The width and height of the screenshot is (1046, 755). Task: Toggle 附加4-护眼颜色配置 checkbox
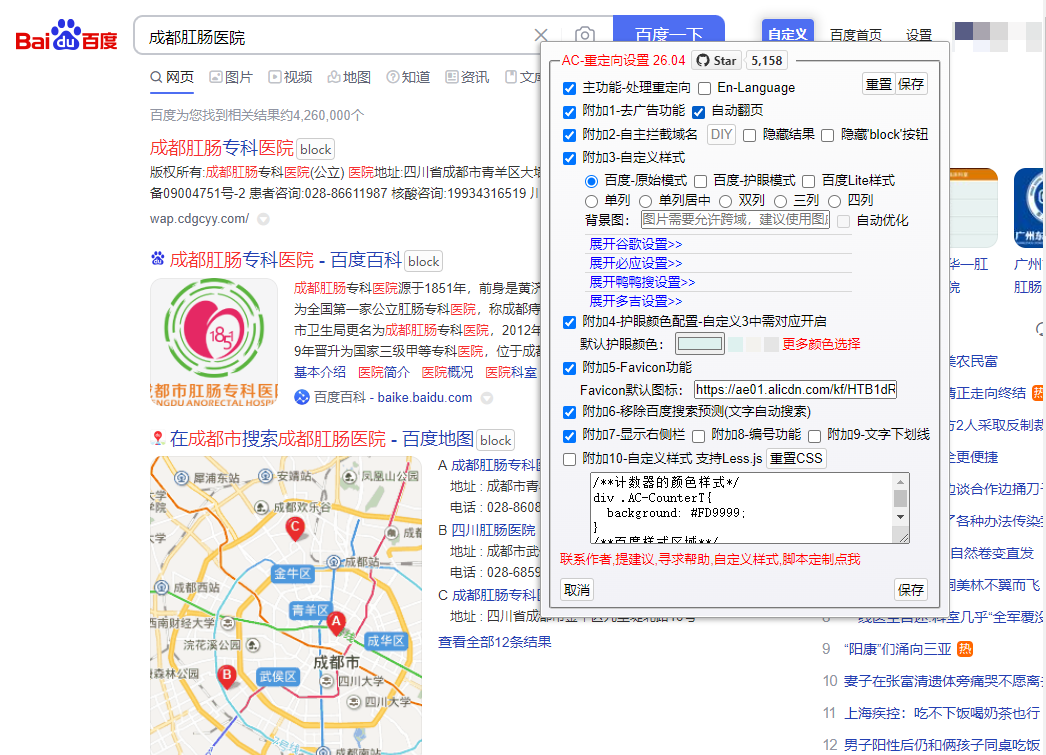pos(569,322)
